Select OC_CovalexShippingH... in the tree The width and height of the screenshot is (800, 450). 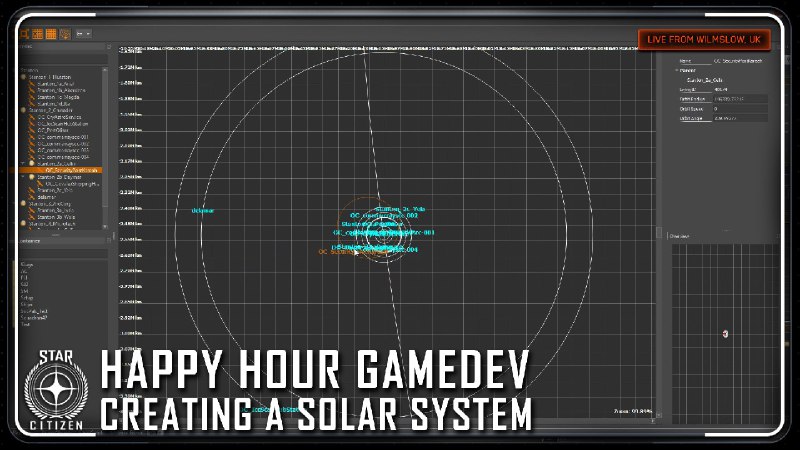coord(72,184)
